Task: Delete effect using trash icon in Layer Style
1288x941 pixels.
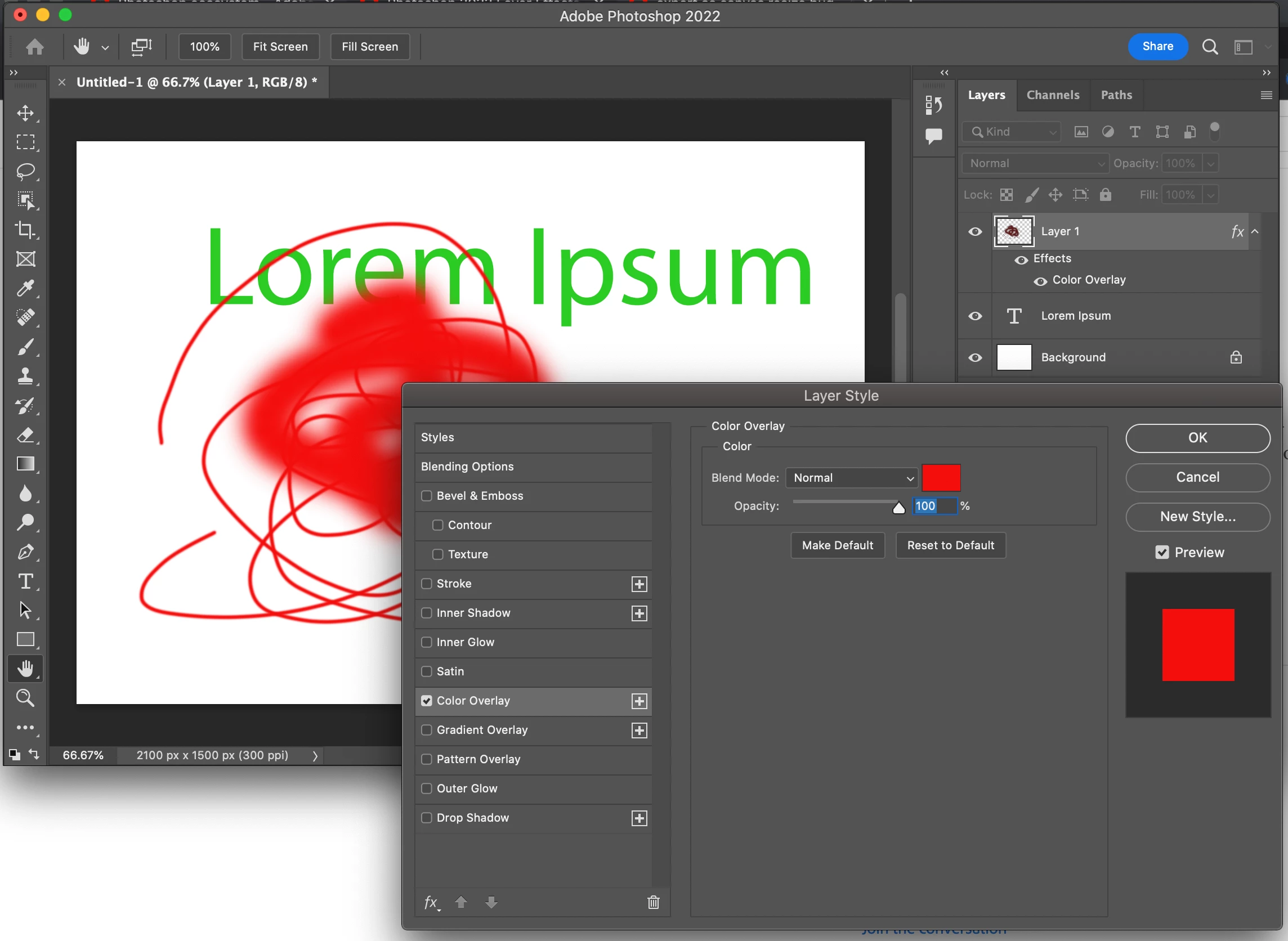Action: 654,902
